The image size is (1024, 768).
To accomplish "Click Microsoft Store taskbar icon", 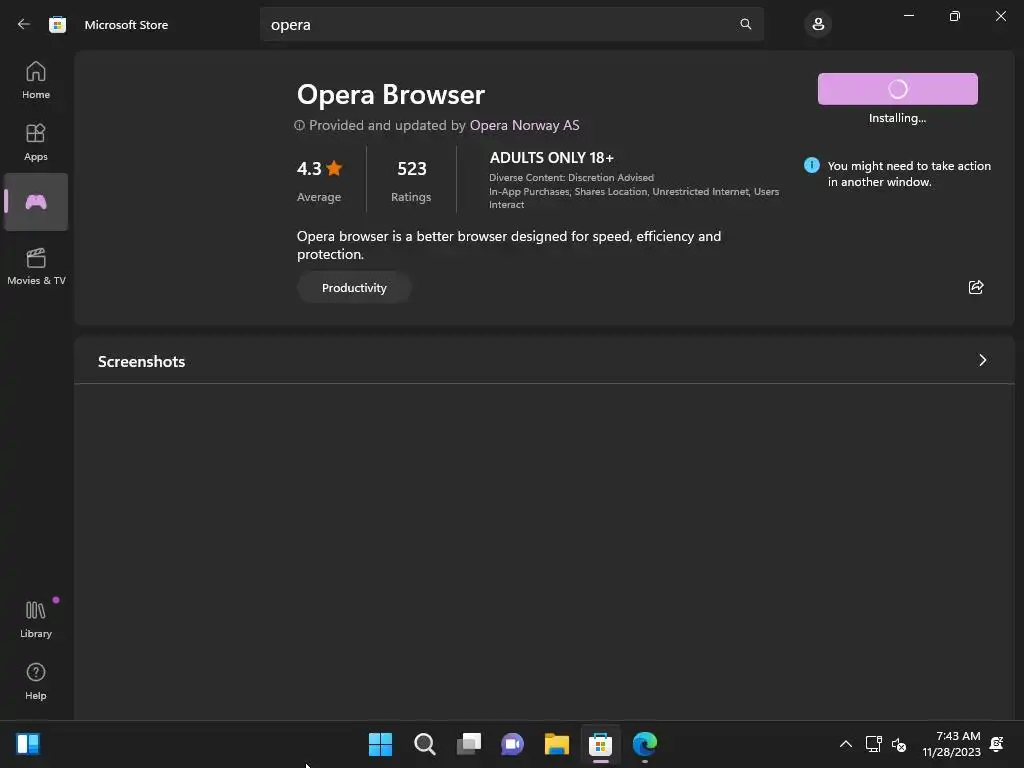I will [x=600, y=744].
